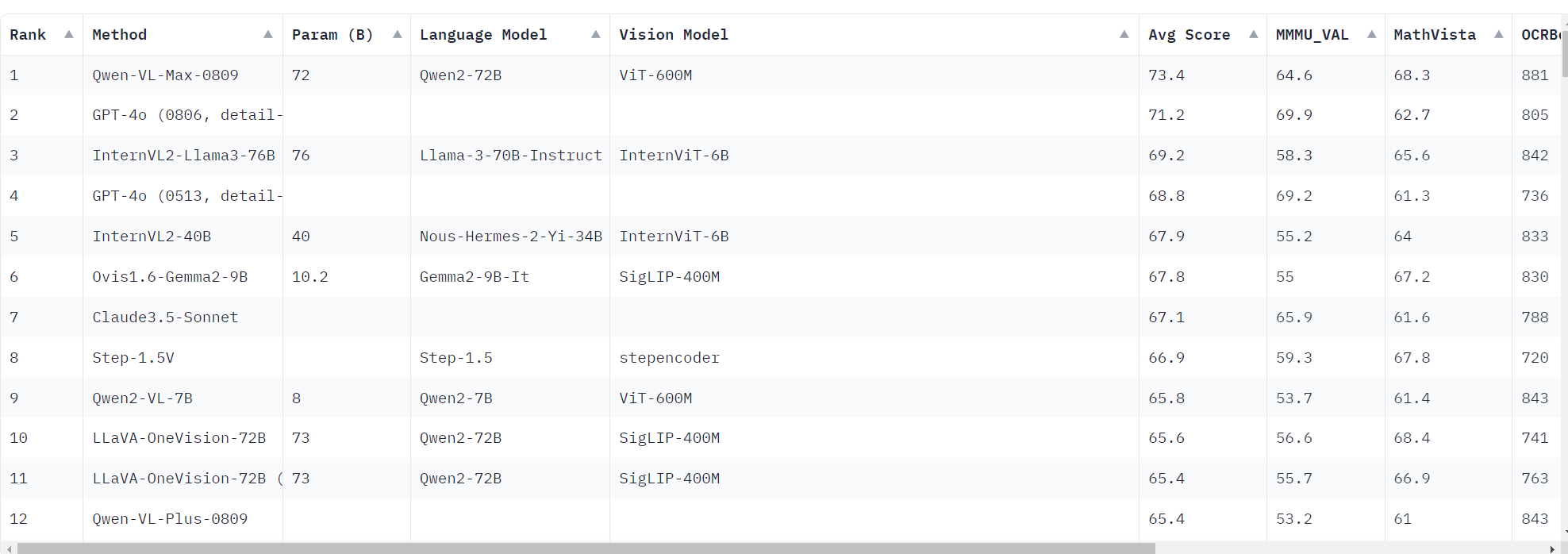Click the Param (B) sort triangle
Screen dimensions: 1568x554
[x=397, y=34]
